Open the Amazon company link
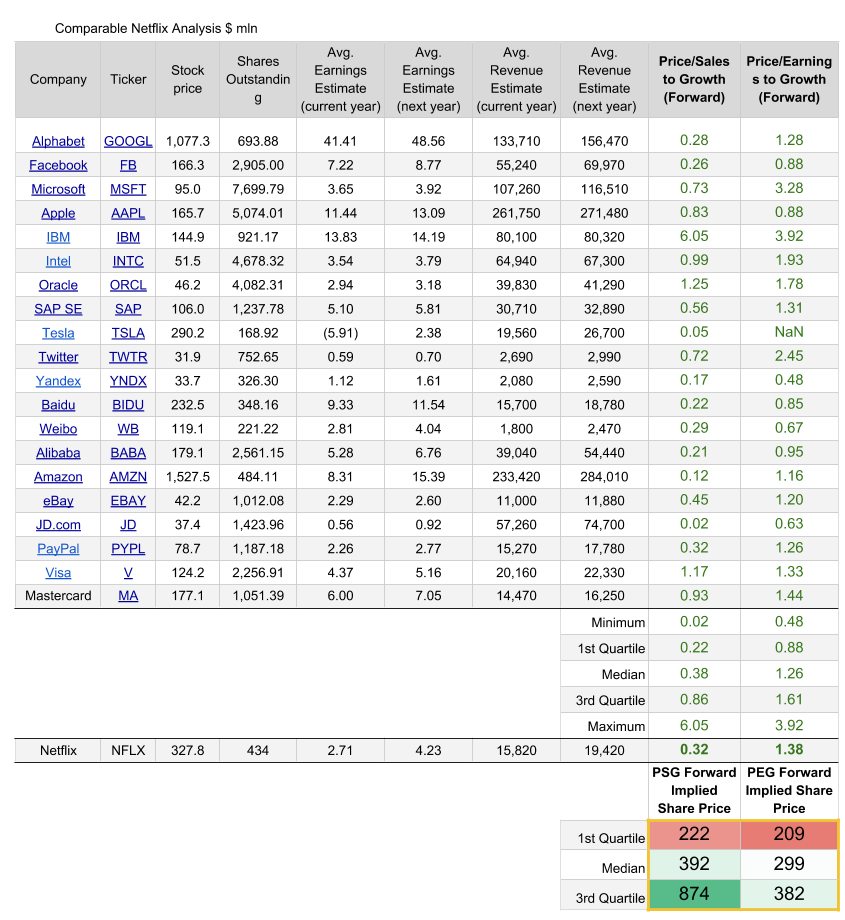The image size is (845, 920). 58,477
